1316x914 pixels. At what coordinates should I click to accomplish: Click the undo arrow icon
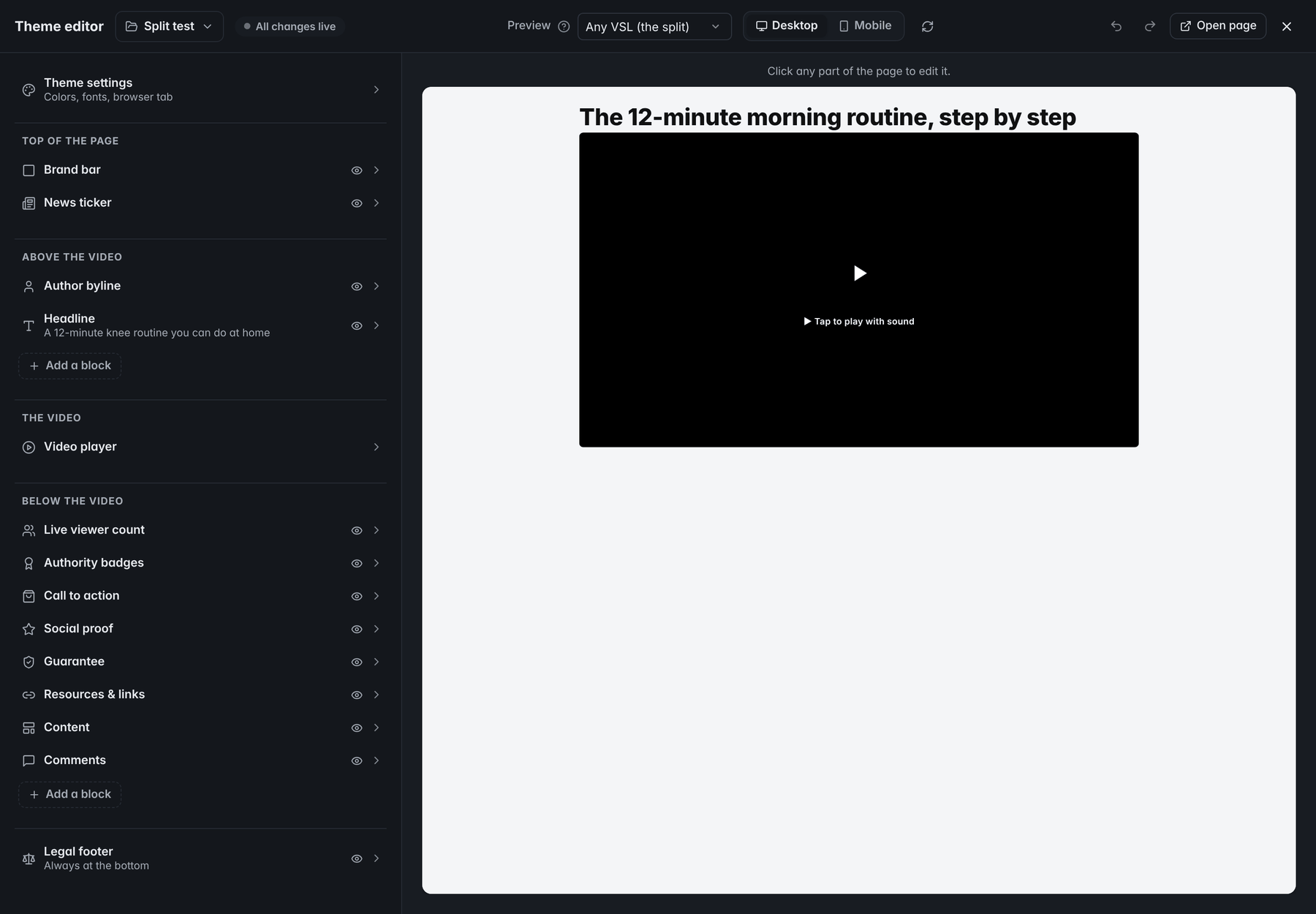tap(1116, 26)
